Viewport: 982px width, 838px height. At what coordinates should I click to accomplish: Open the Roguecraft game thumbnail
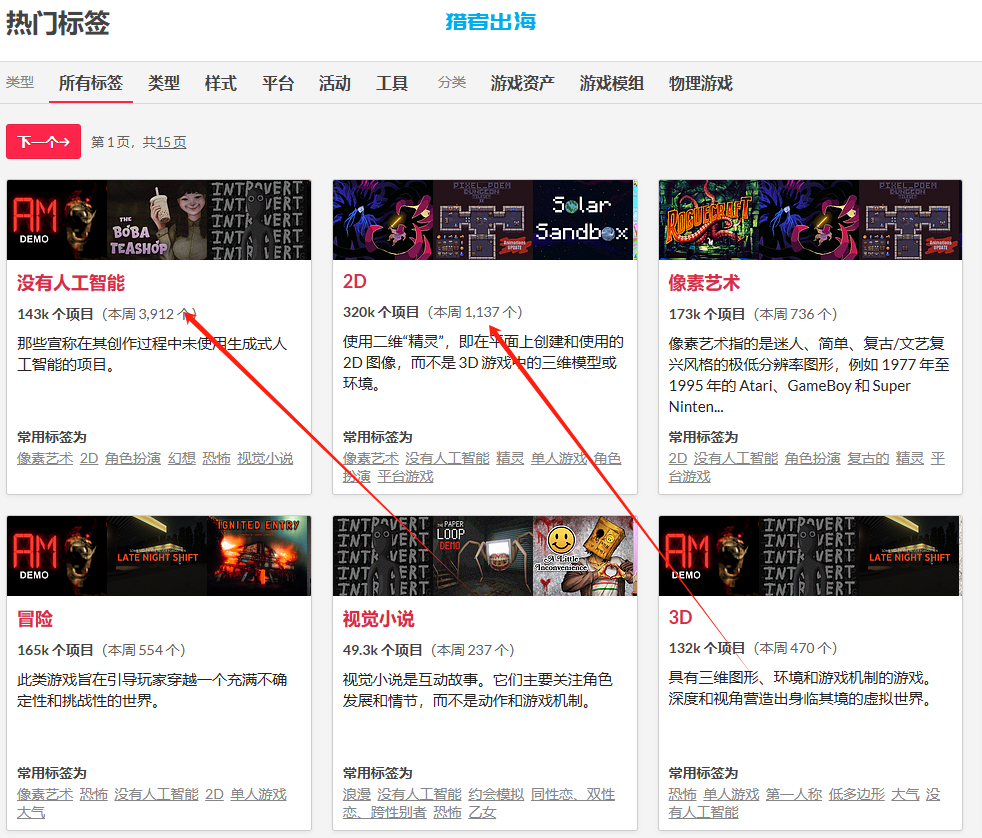click(708, 220)
